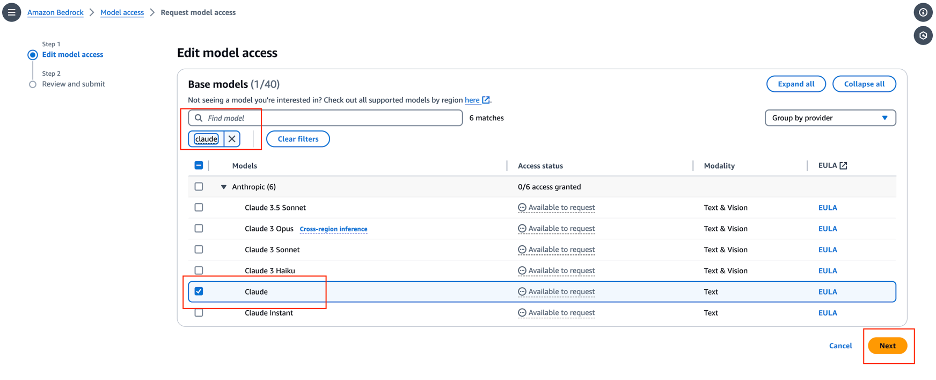Check the Claude 3.5 Sonnet checkbox

click(199, 208)
